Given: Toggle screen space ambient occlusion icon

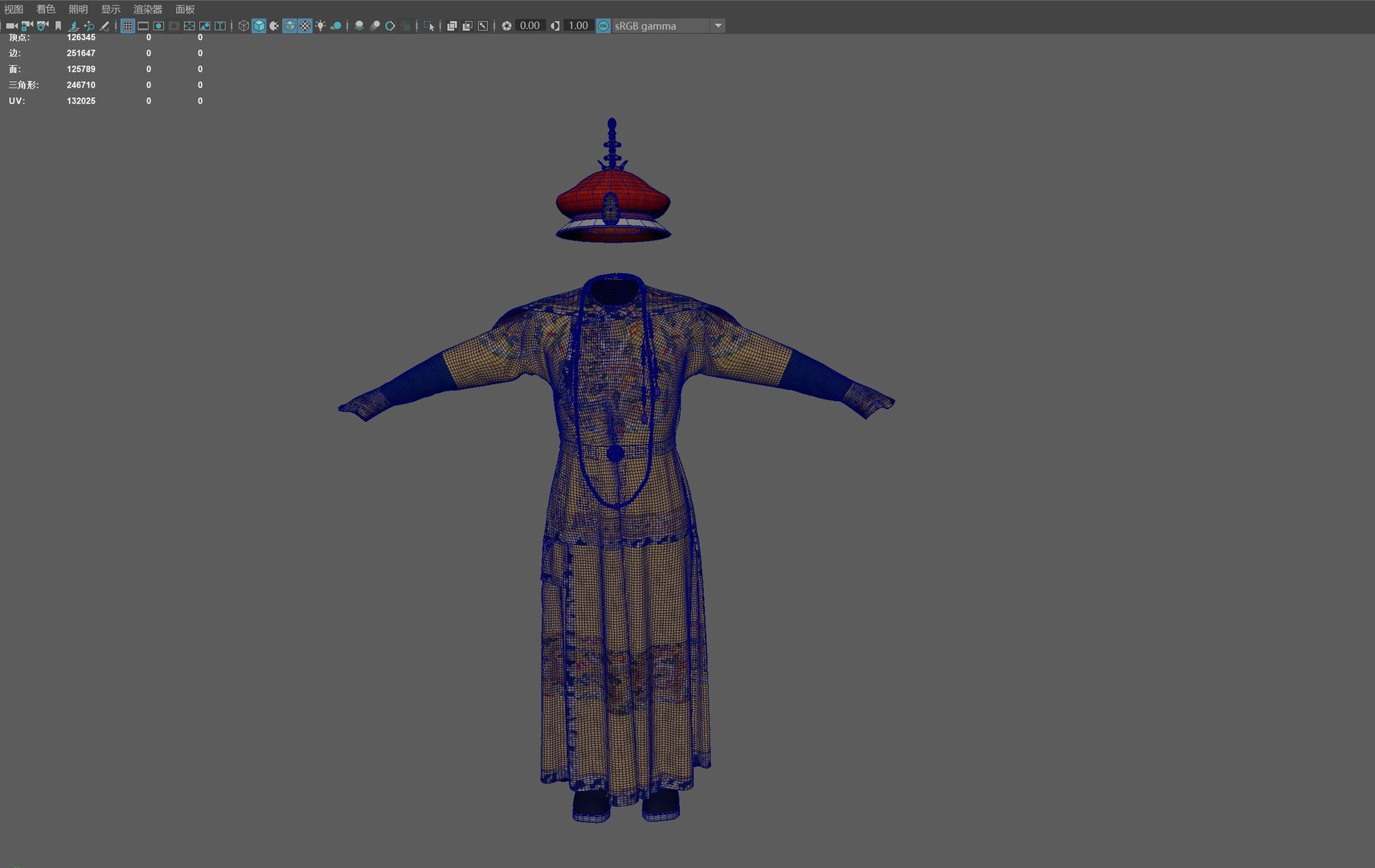Looking at the screenshot, I should pos(359,26).
